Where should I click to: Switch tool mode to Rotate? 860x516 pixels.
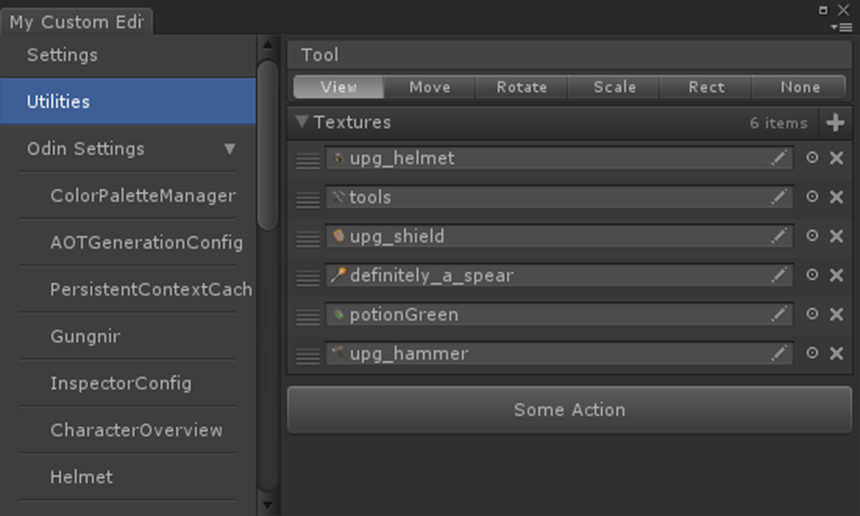coord(522,87)
